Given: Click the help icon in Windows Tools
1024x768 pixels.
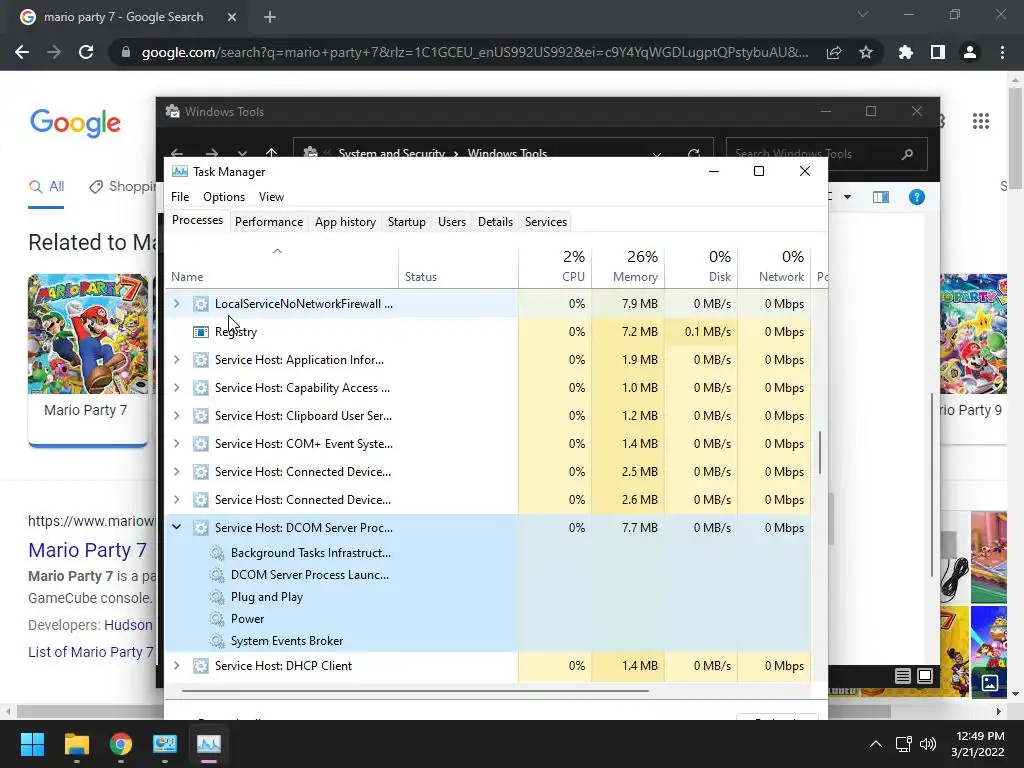Looking at the screenshot, I should [x=916, y=197].
